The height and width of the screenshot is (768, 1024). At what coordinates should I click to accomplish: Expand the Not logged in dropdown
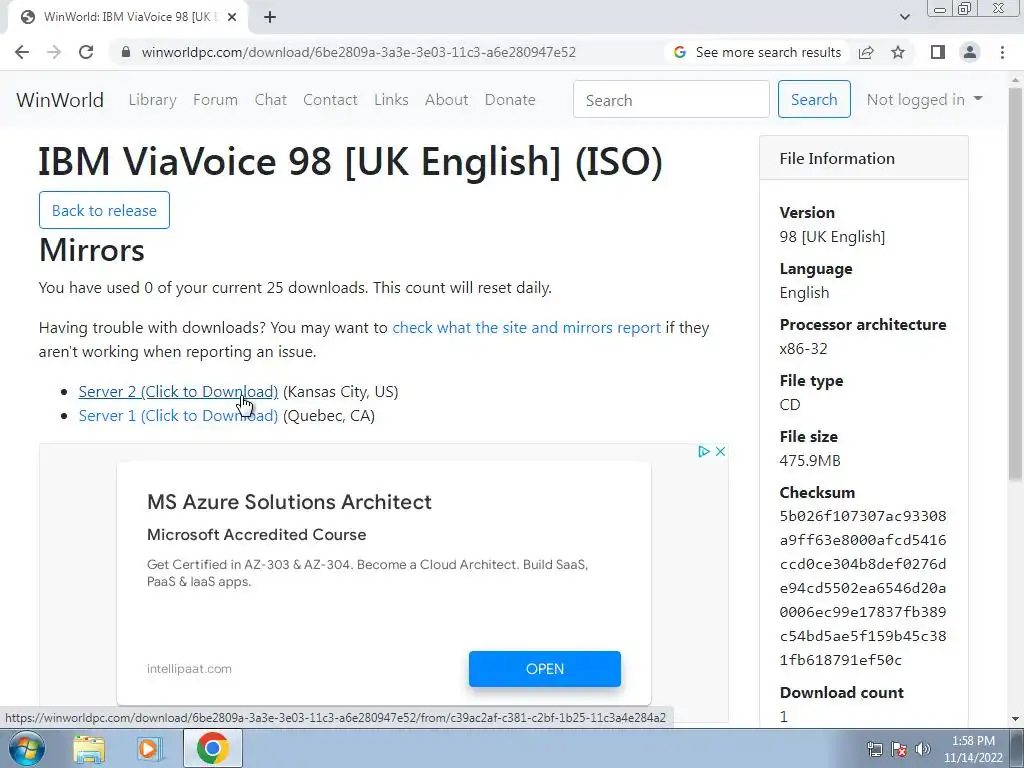[924, 99]
